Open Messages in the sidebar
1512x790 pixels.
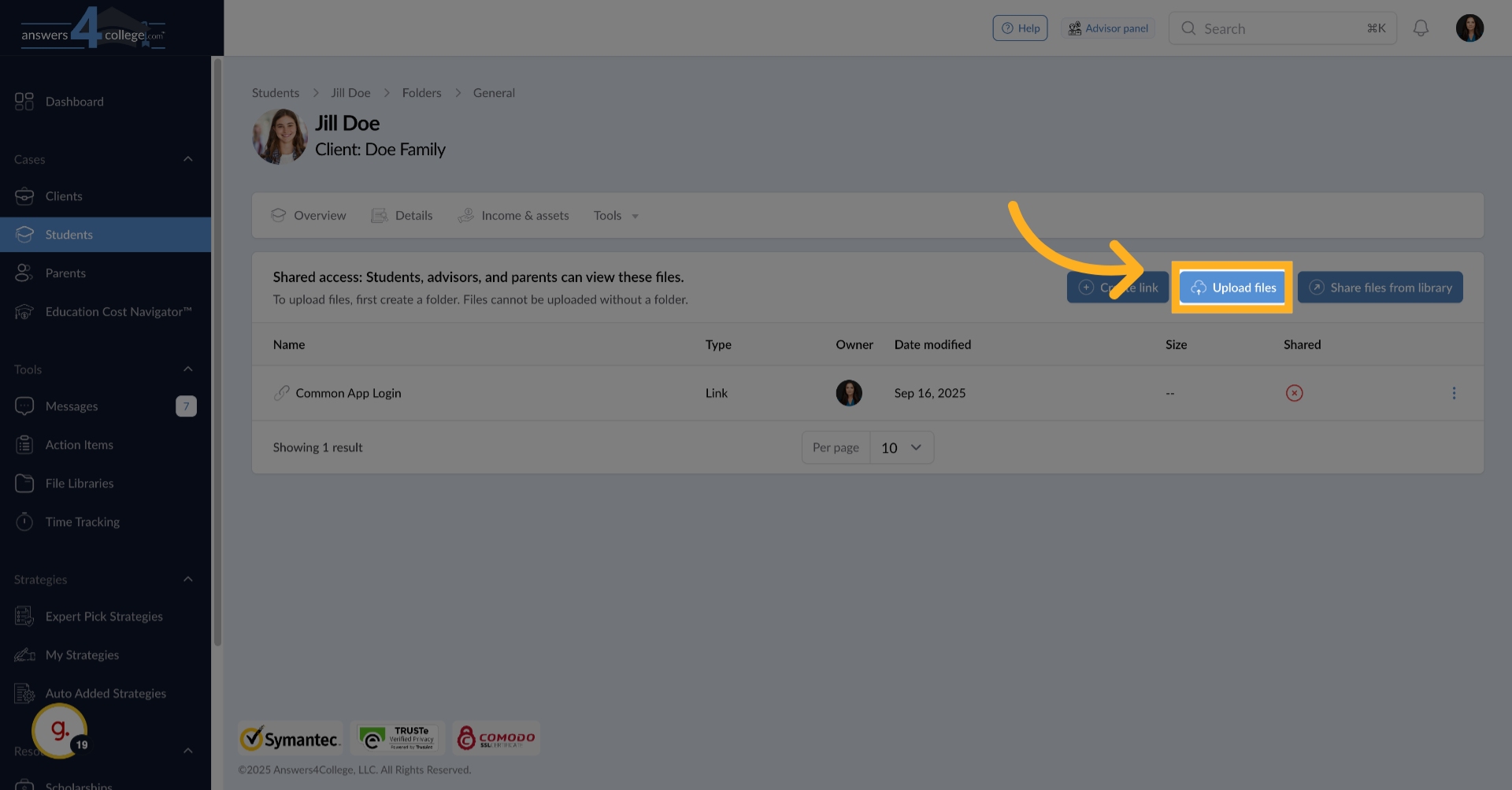coord(72,406)
